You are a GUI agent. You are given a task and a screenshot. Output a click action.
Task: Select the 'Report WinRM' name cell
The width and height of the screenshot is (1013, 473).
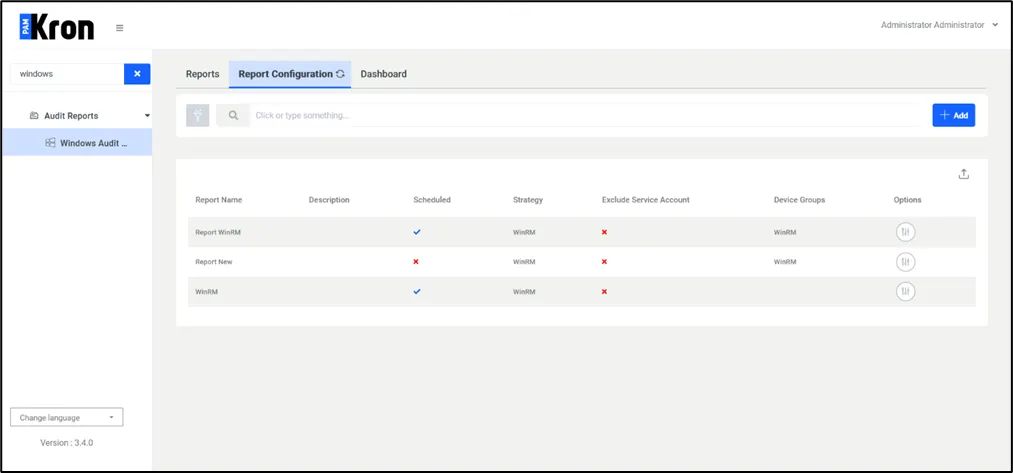(x=218, y=232)
